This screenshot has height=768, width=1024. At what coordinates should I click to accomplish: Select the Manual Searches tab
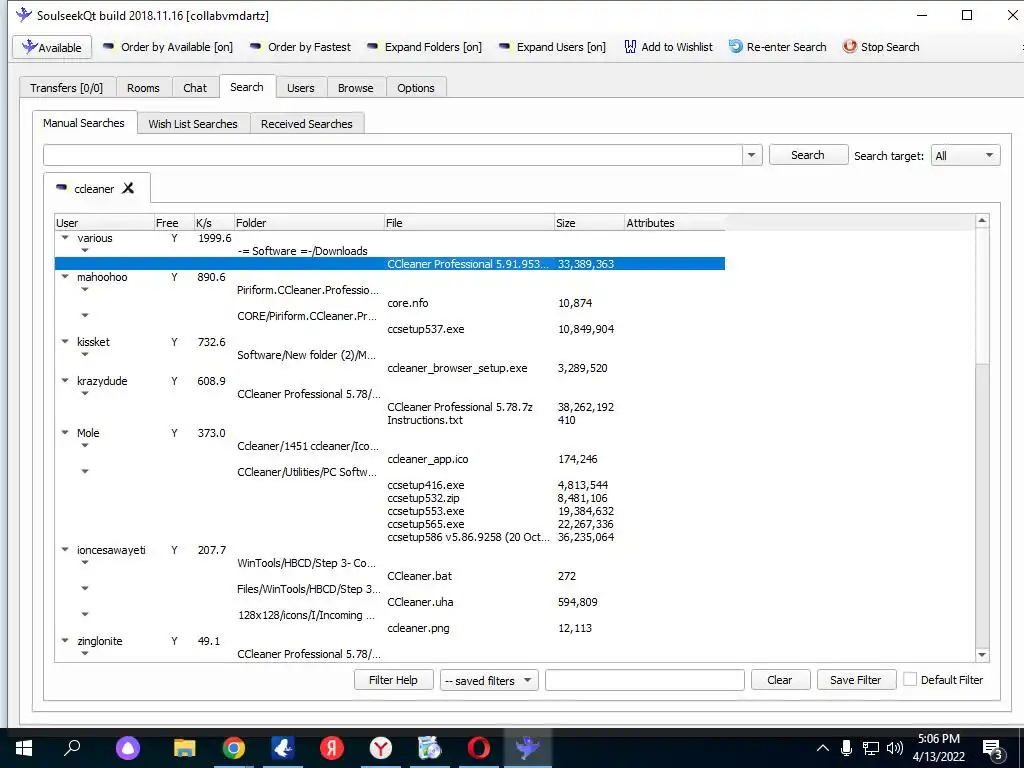(x=84, y=123)
